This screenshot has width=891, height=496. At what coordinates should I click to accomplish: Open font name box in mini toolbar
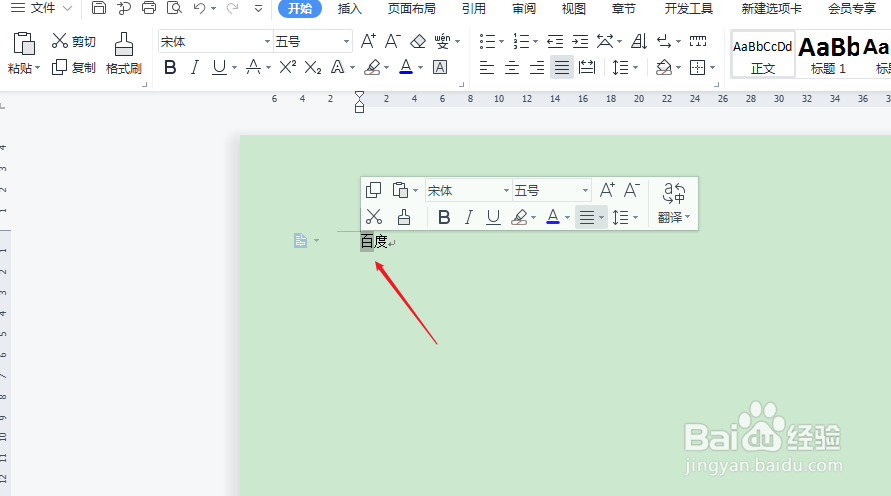468,190
